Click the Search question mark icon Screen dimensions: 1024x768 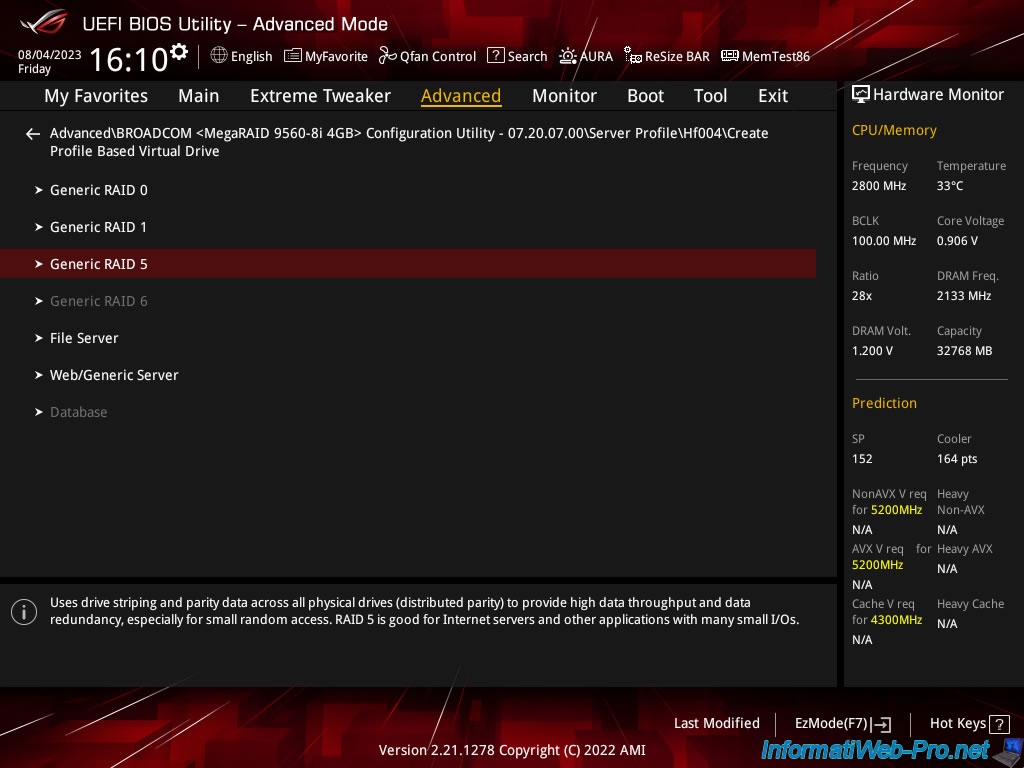point(496,56)
